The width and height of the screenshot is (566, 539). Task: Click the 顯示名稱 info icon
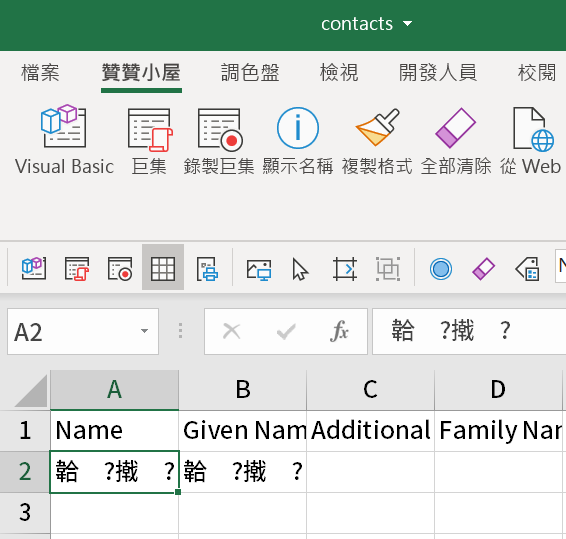297,140
